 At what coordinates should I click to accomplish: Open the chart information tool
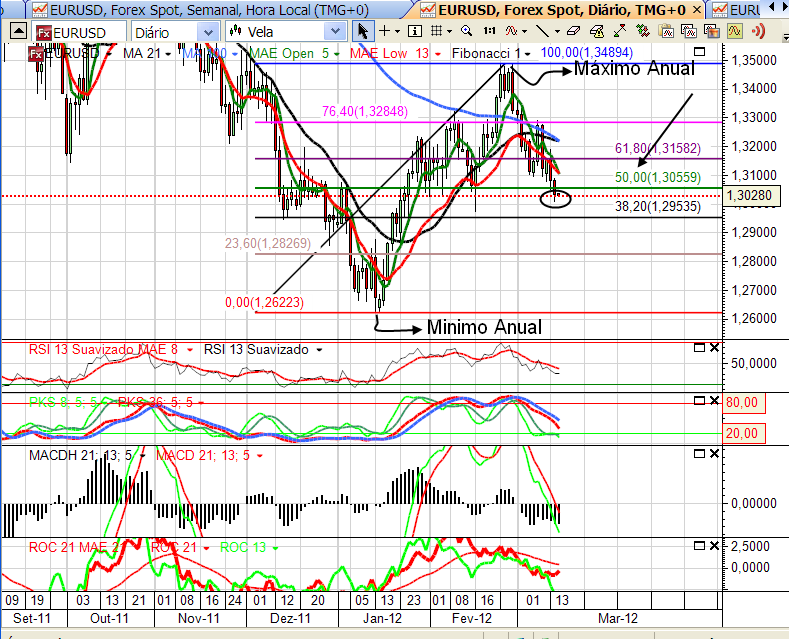click(x=415, y=31)
